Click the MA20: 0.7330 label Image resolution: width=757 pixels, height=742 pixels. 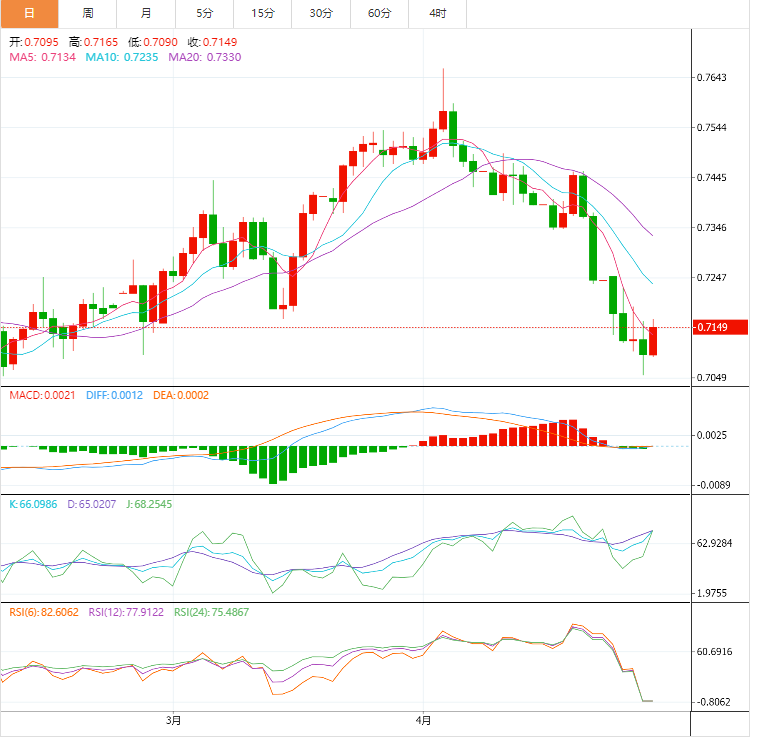(206, 57)
